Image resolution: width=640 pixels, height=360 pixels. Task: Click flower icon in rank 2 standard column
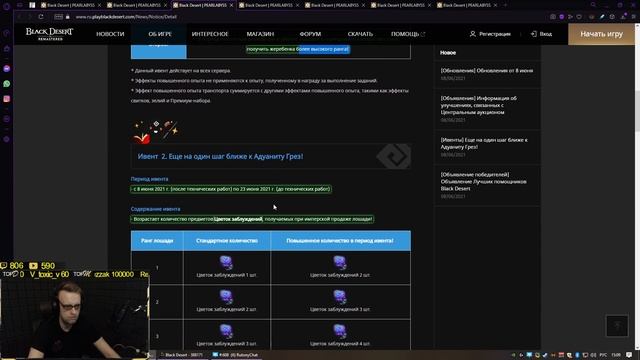click(x=226, y=297)
